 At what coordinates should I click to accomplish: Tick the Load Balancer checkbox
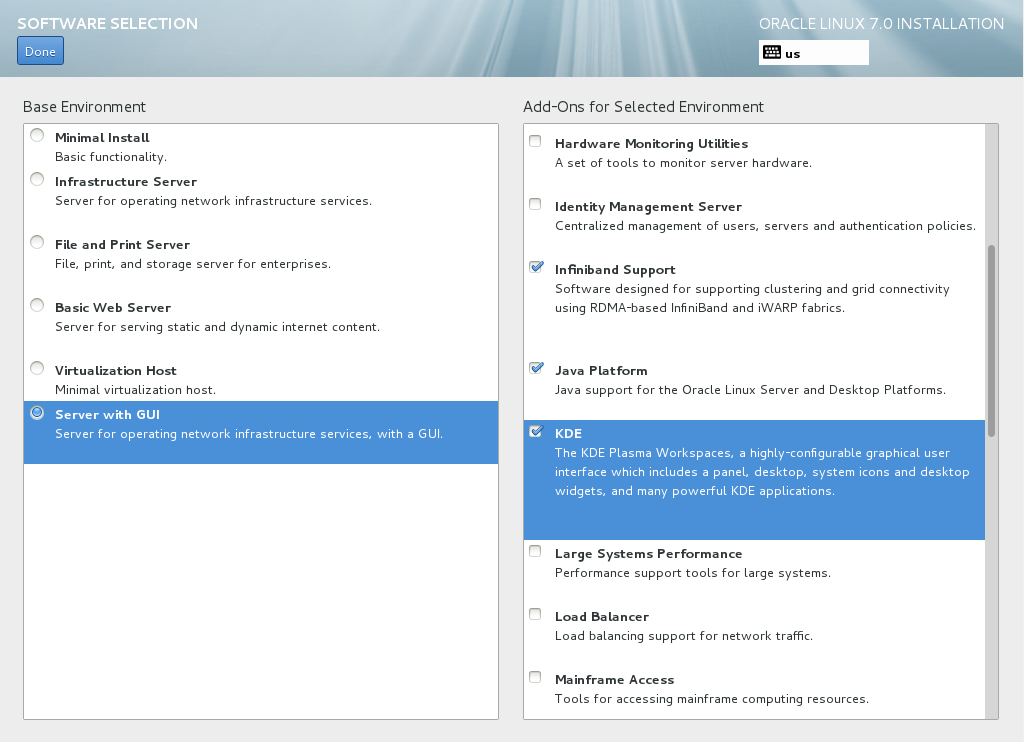tap(536, 614)
